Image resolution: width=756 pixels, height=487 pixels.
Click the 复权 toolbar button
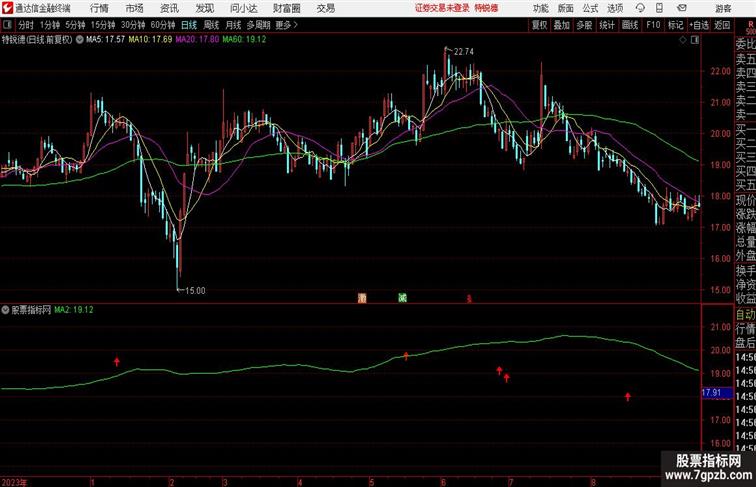click(540, 25)
